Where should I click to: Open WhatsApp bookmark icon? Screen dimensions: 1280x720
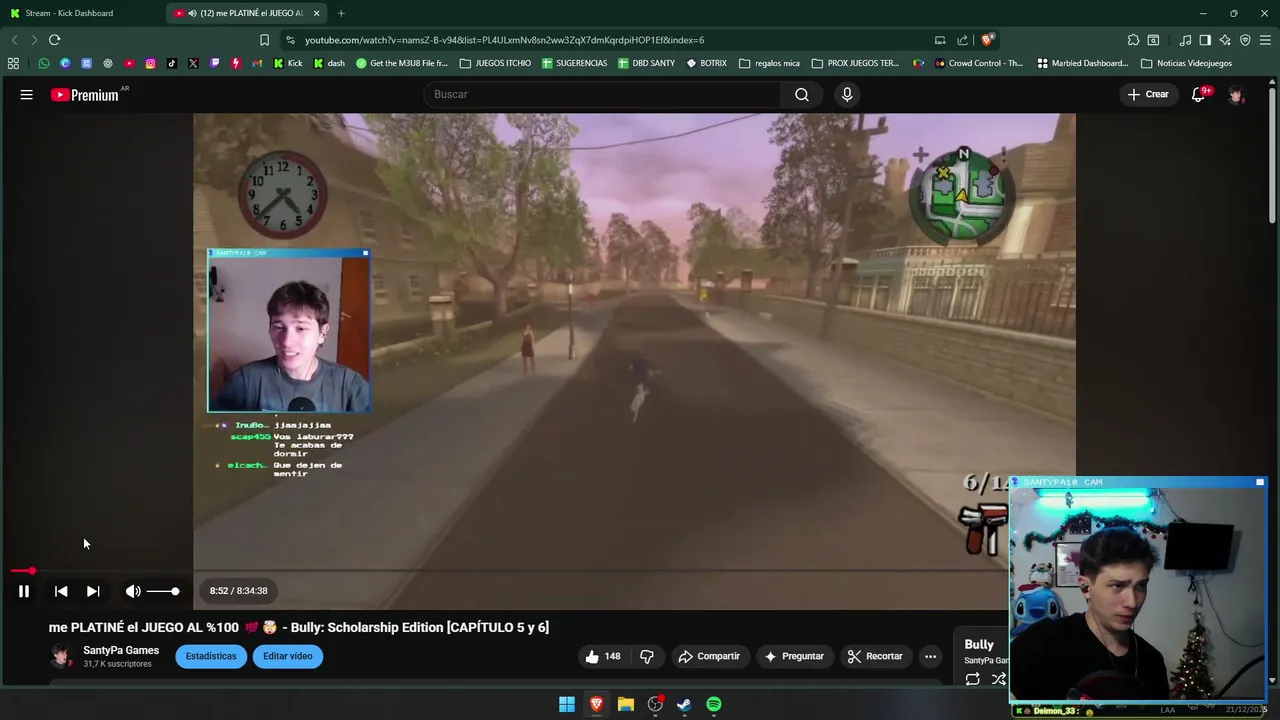(44, 63)
